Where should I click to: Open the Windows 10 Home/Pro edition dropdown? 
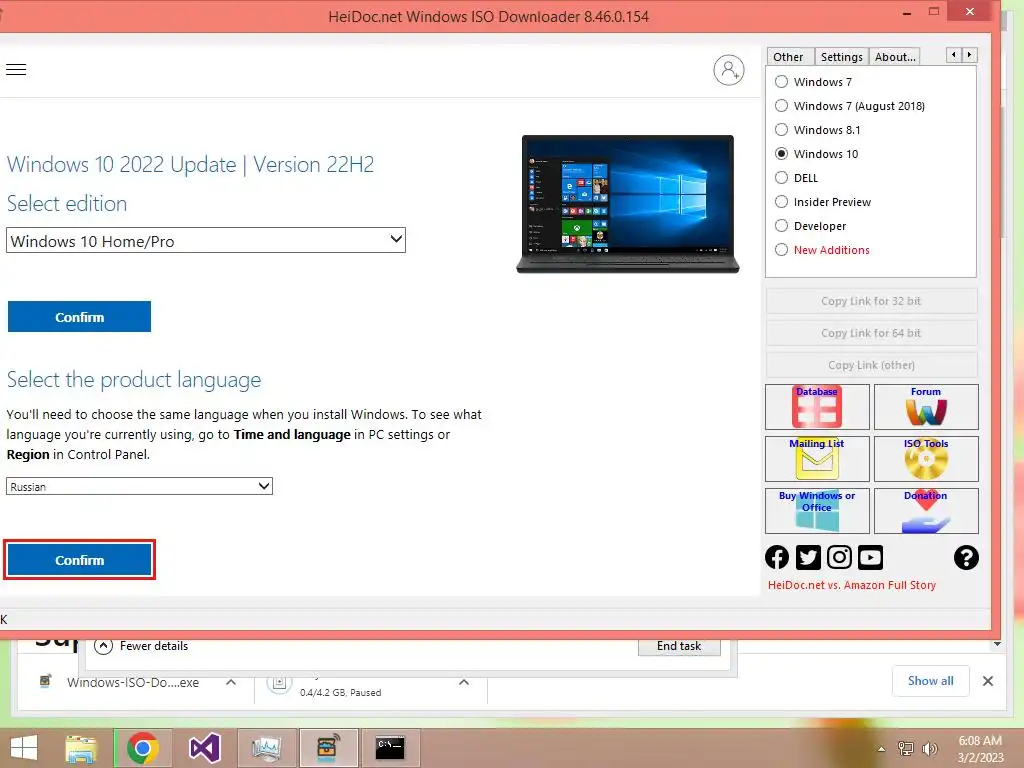[206, 240]
